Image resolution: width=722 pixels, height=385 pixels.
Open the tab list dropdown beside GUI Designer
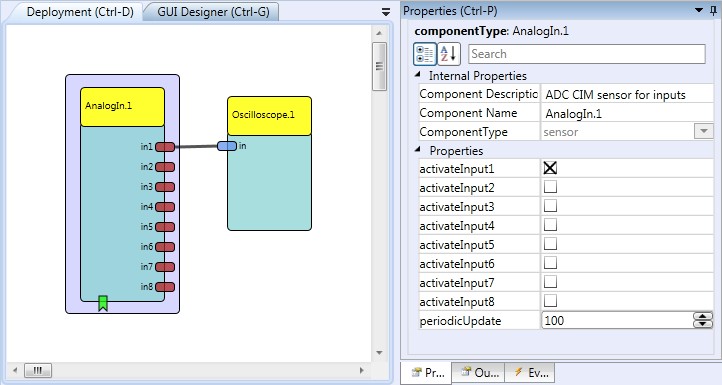tap(386, 12)
